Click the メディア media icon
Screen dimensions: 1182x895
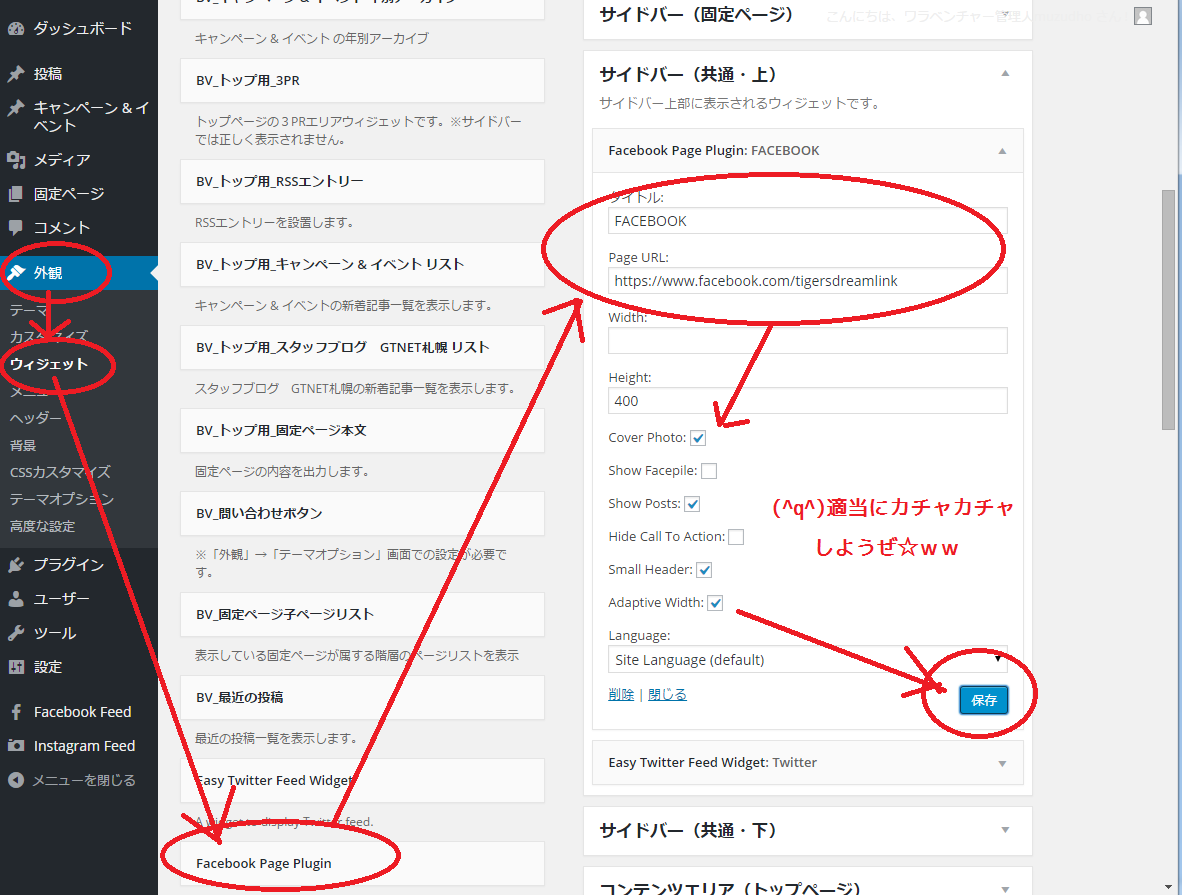[16, 160]
